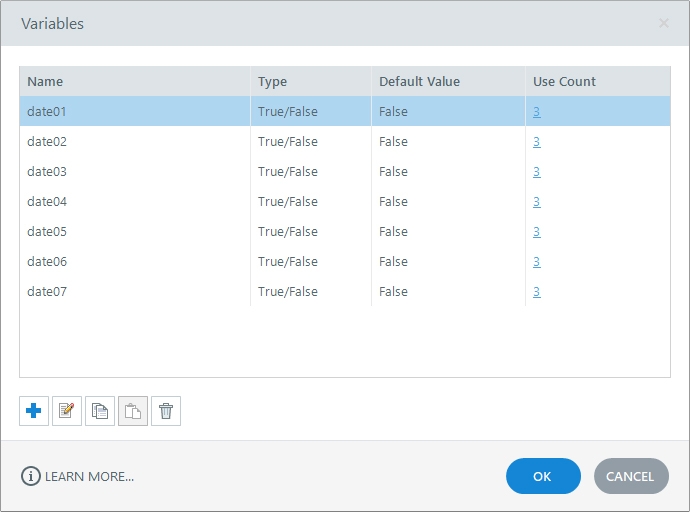This screenshot has height=512, width=690.
Task: Open use count link for date07
Action: tap(537, 292)
